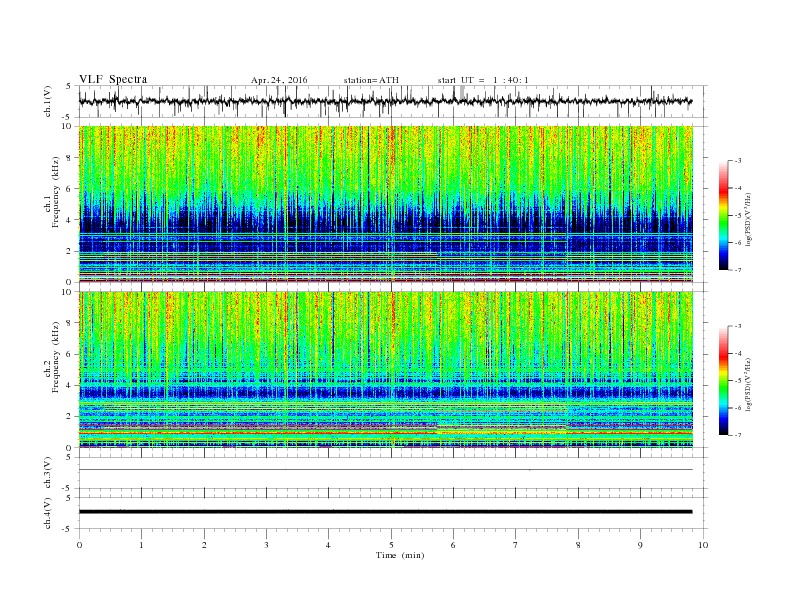Click the "ch.1(V)" waveform axis label
The image size is (792, 612).
48,101
